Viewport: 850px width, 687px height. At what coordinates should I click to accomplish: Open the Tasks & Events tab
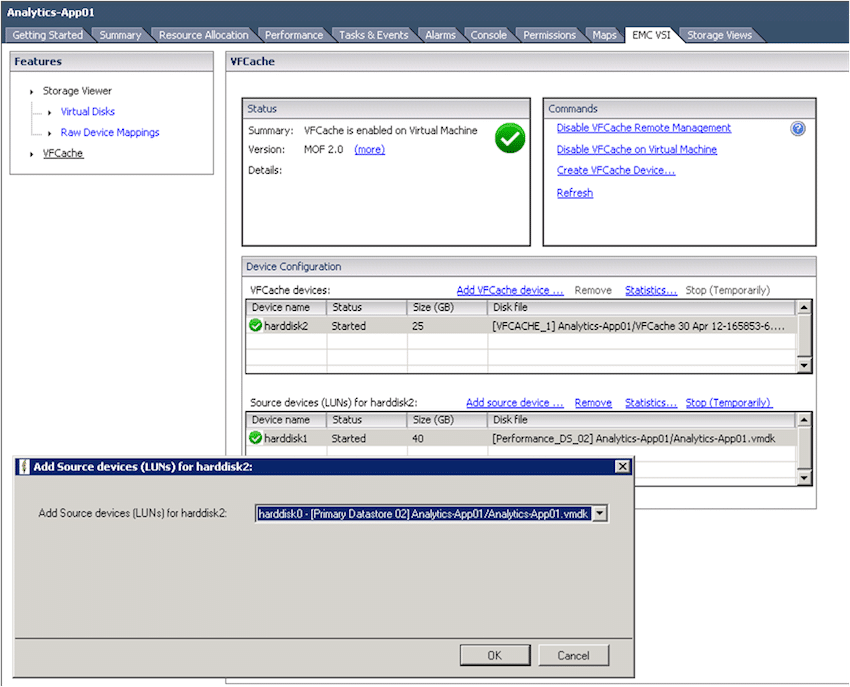(x=374, y=35)
